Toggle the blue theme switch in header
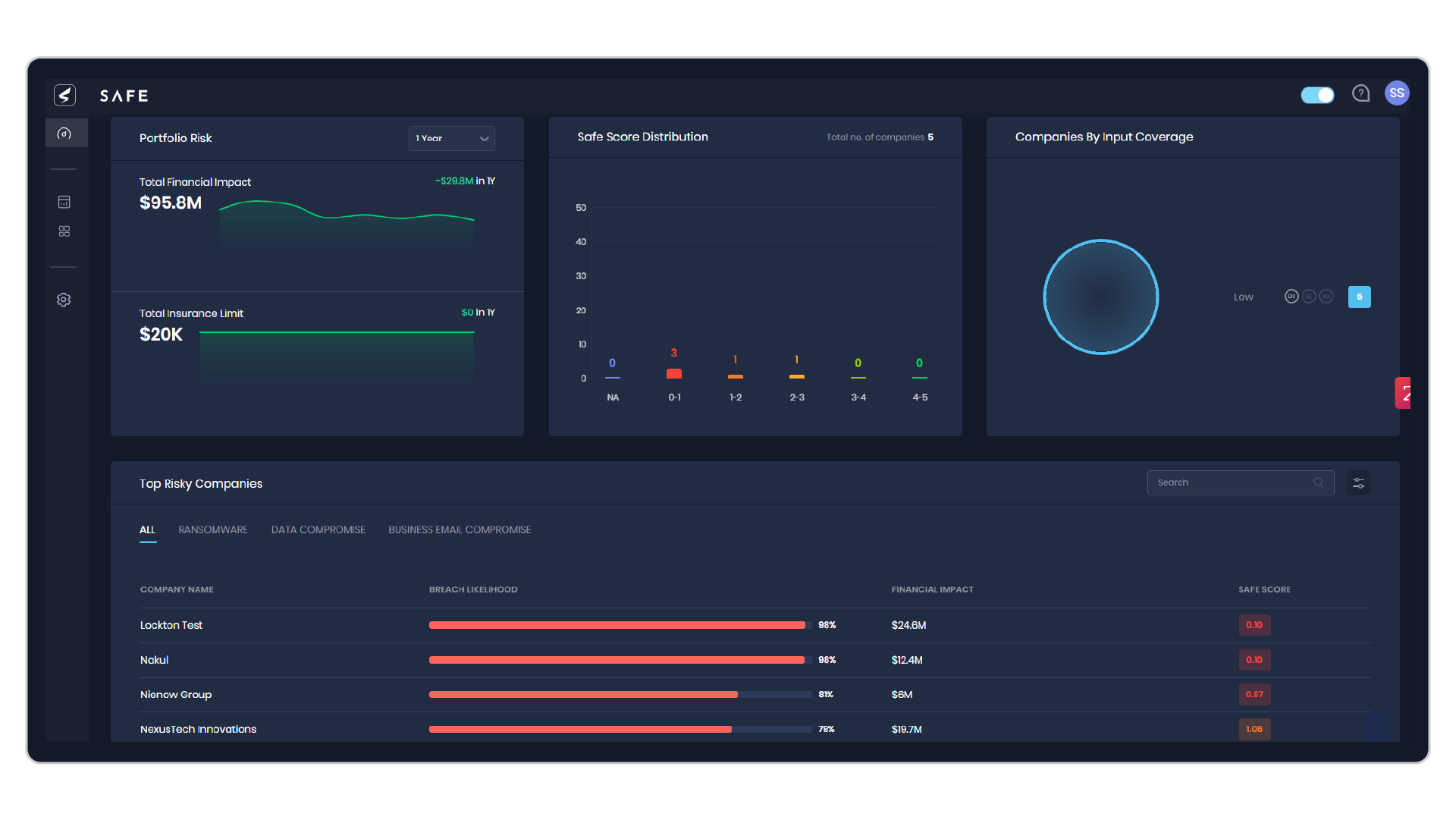The width and height of the screenshot is (1456, 820). click(x=1318, y=95)
